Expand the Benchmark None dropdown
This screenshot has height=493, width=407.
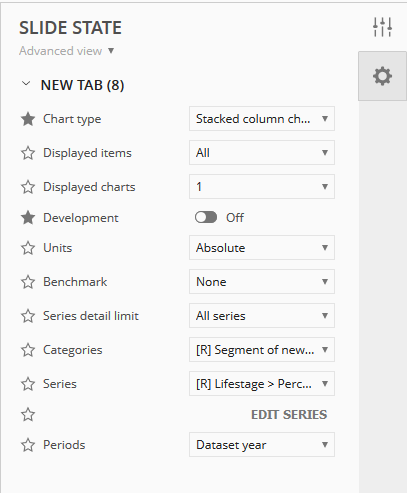(262, 282)
